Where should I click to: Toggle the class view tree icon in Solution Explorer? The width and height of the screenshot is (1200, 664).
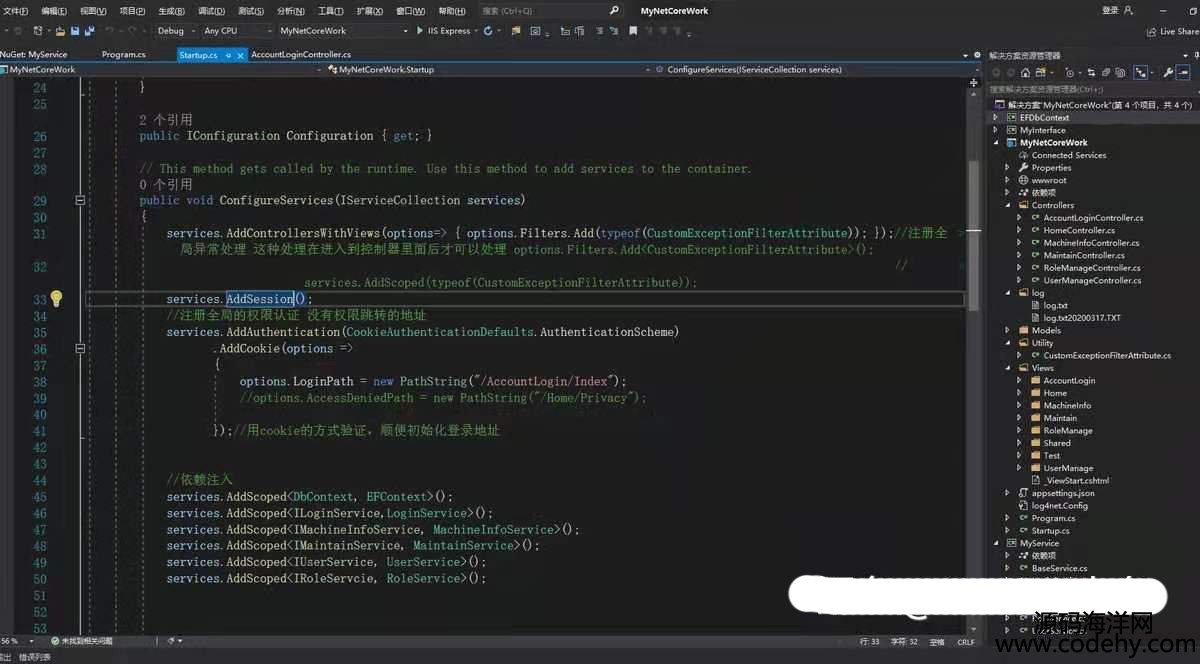tap(1142, 73)
